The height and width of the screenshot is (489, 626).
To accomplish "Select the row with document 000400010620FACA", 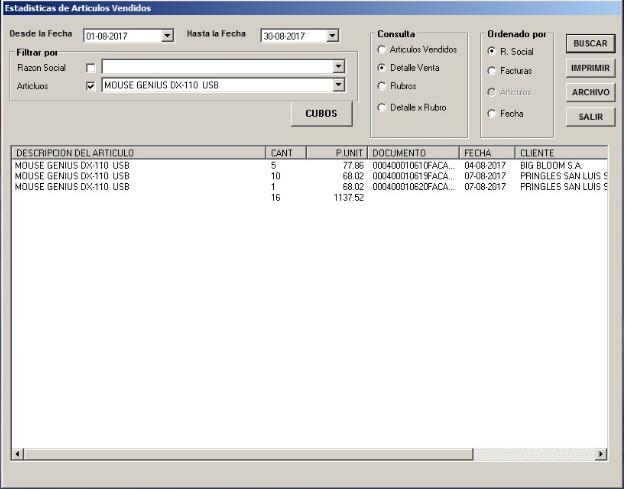I will coord(310,187).
